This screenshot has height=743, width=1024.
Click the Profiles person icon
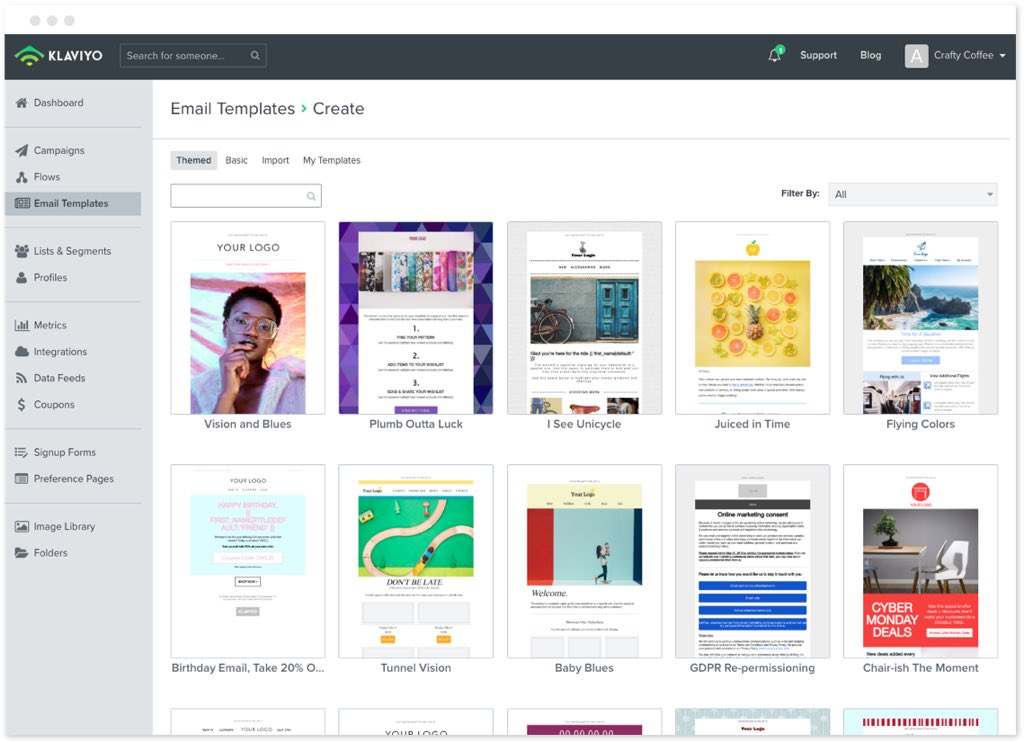click(22, 277)
